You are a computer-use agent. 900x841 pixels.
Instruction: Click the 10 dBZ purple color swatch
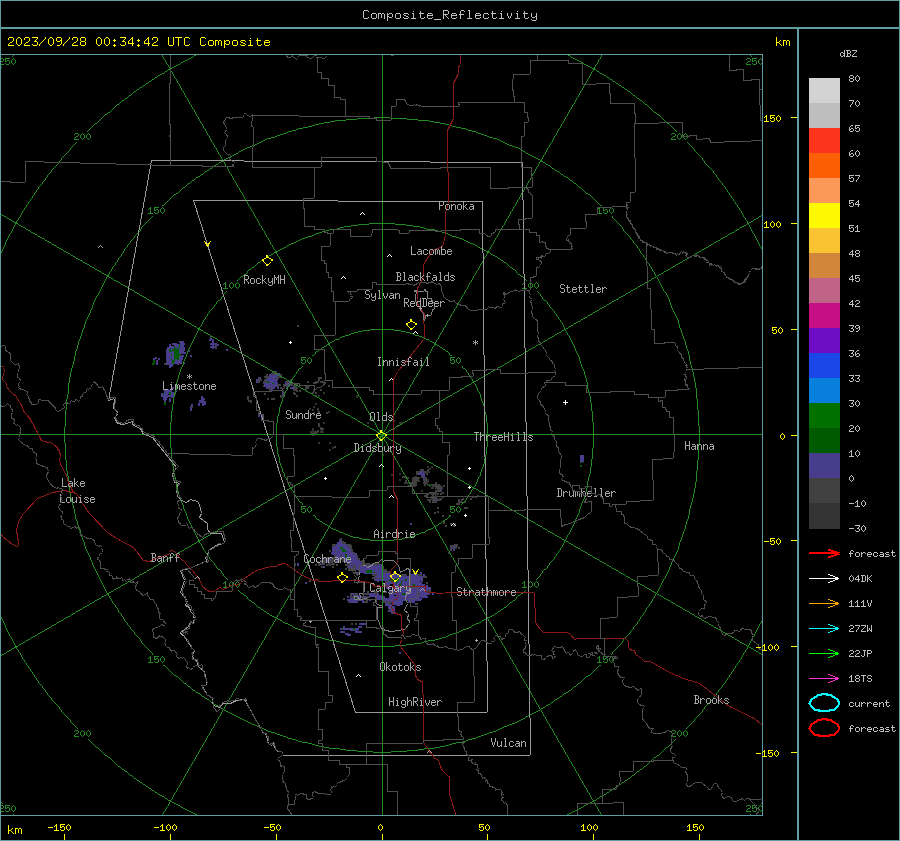[824, 466]
